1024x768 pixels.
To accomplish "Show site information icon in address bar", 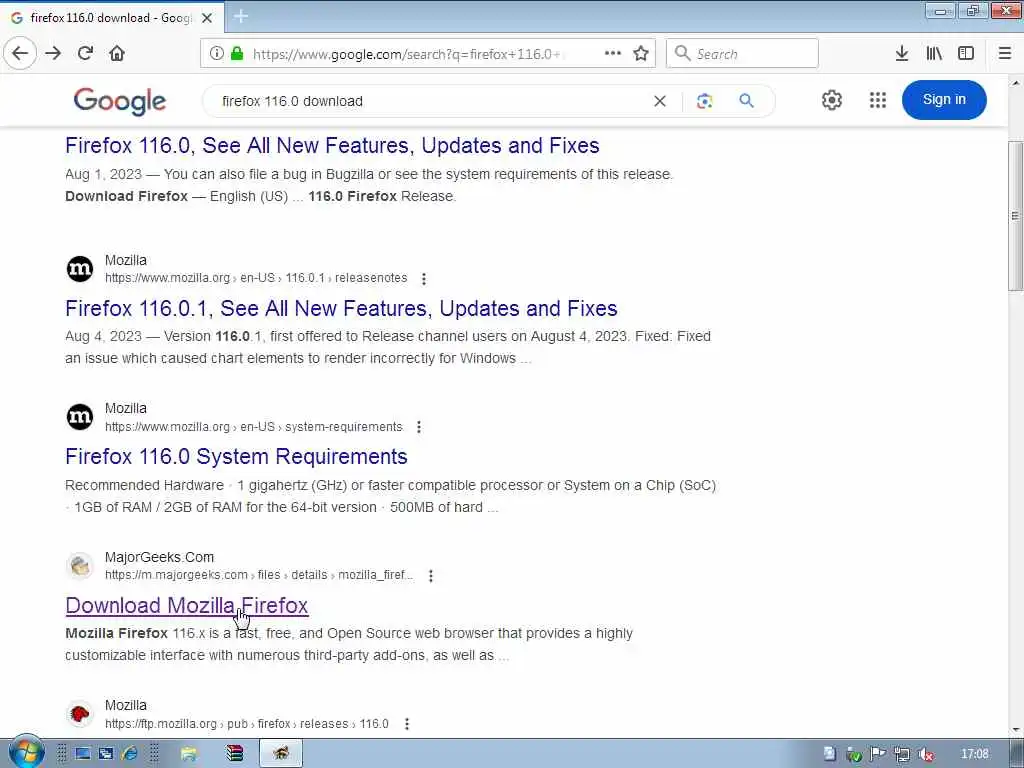I will [x=217, y=54].
